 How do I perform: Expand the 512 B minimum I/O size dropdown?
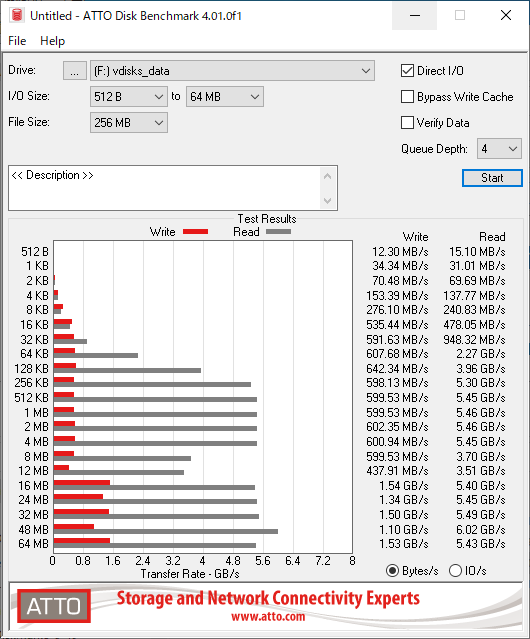[129, 97]
